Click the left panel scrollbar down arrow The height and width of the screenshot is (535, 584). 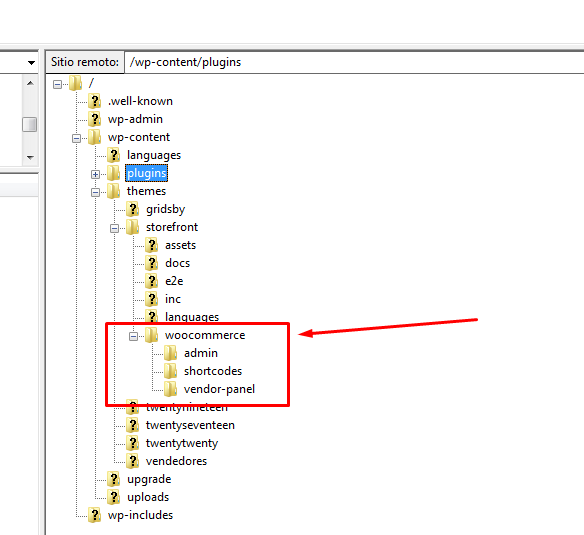pos(30,158)
